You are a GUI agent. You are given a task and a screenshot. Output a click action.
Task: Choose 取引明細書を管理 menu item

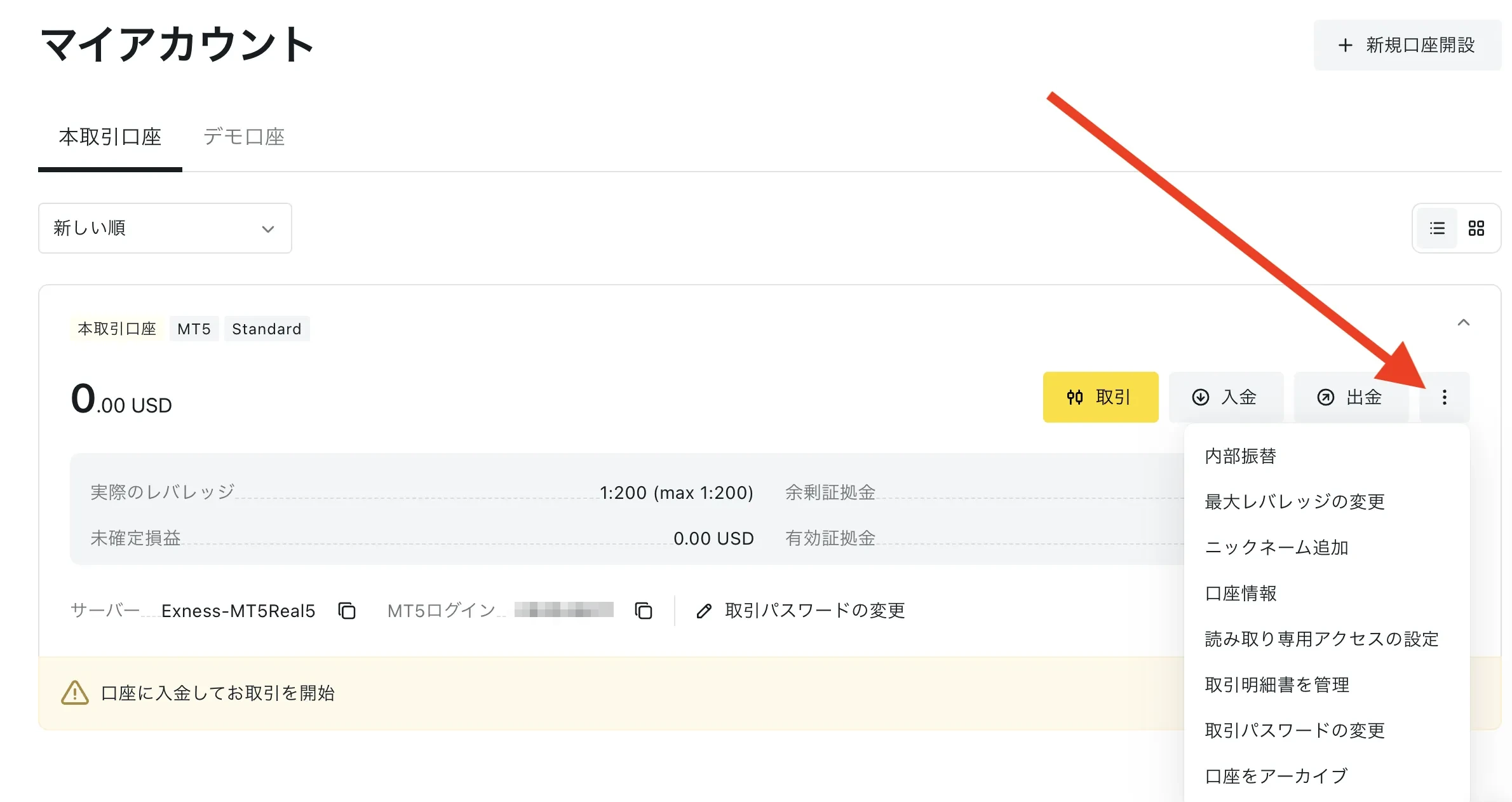pos(1326,685)
